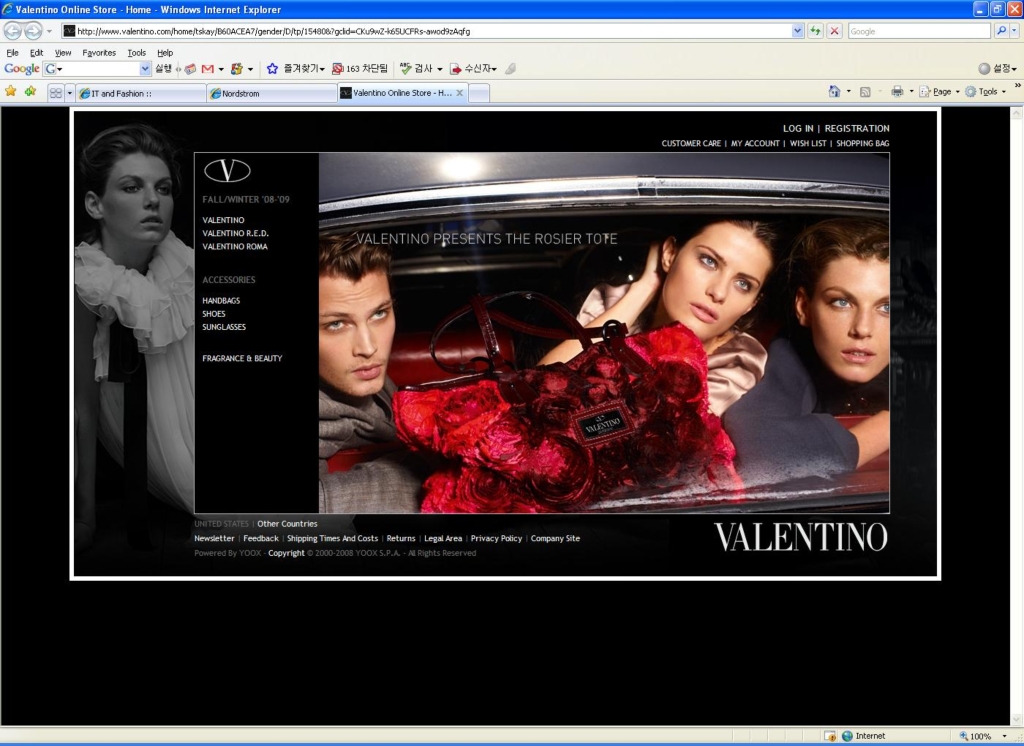
Task: Click the browser Forward arrow button
Action: tap(33, 31)
